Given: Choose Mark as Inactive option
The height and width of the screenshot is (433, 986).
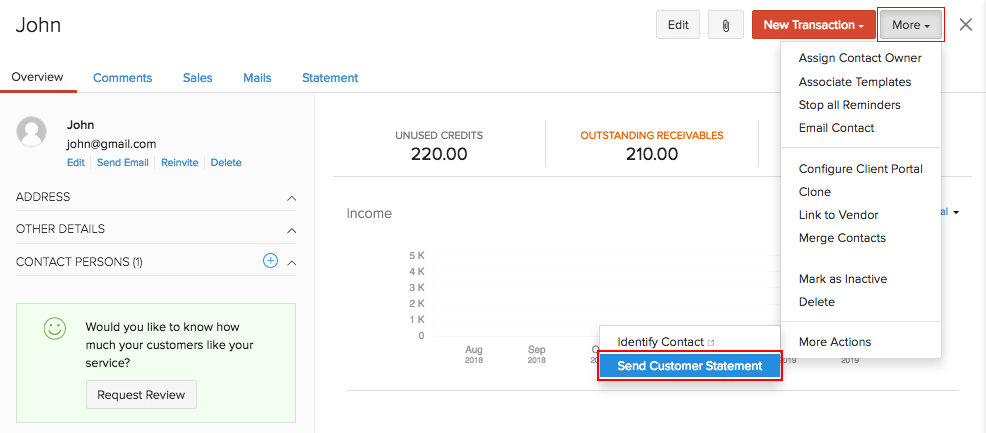Looking at the screenshot, I should pos(842,279).
